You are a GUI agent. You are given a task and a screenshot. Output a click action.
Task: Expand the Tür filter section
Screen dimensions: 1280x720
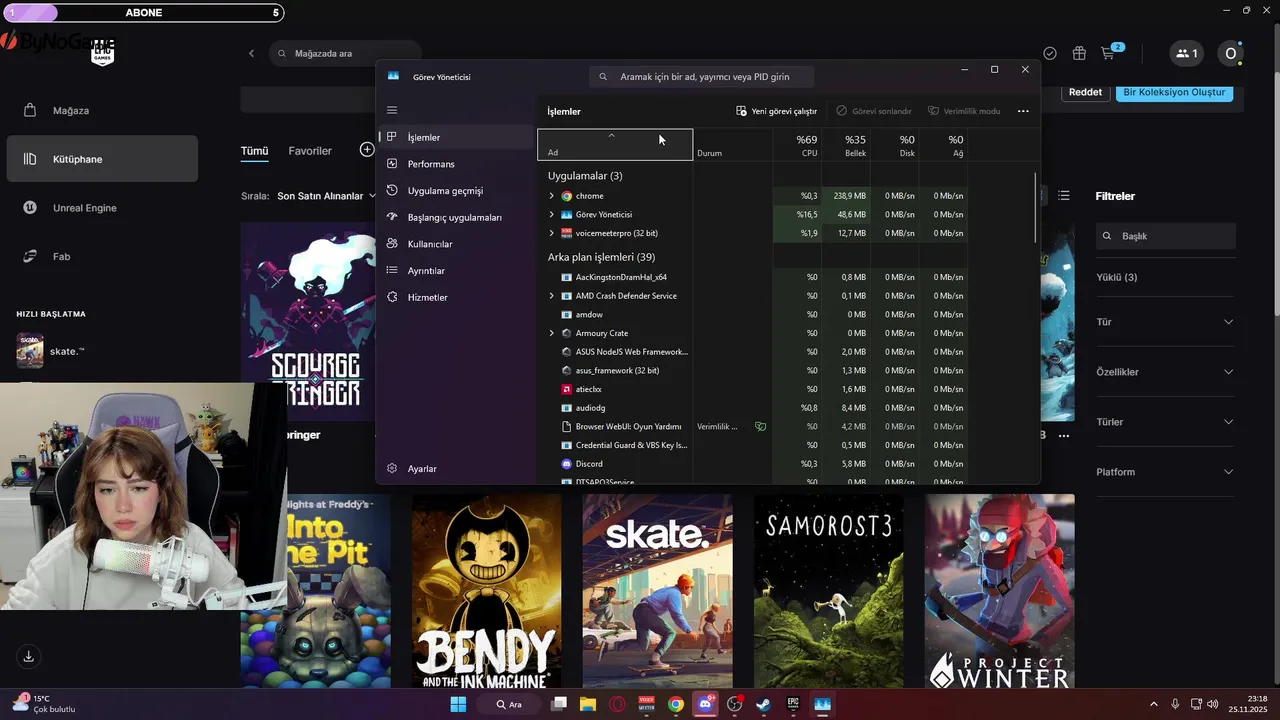coord(1166,322)
